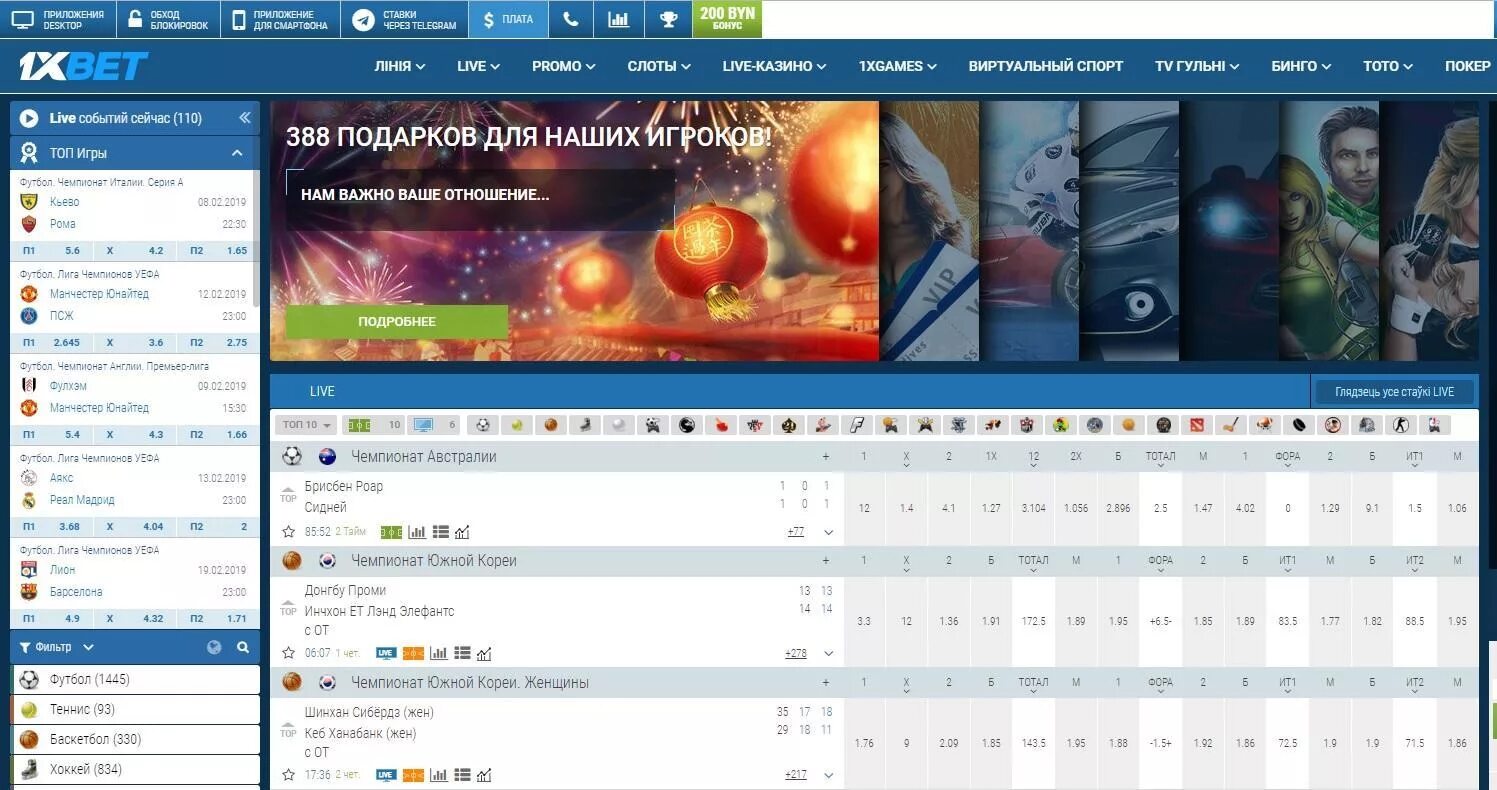
Task: Click the ПОДРОБНЕЕ banner button
Action: click(397, 322)
